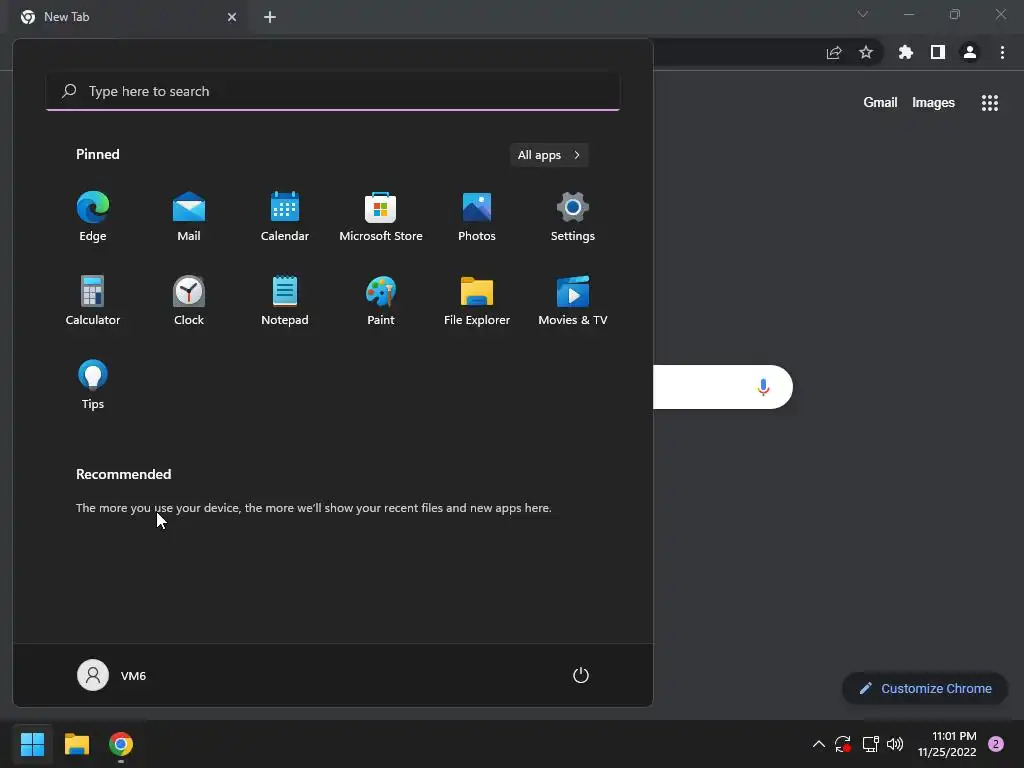Viewport: 1024px width, 768px height.
Task: Start voice search with the microphone
Action: click(x=763, y=387)
